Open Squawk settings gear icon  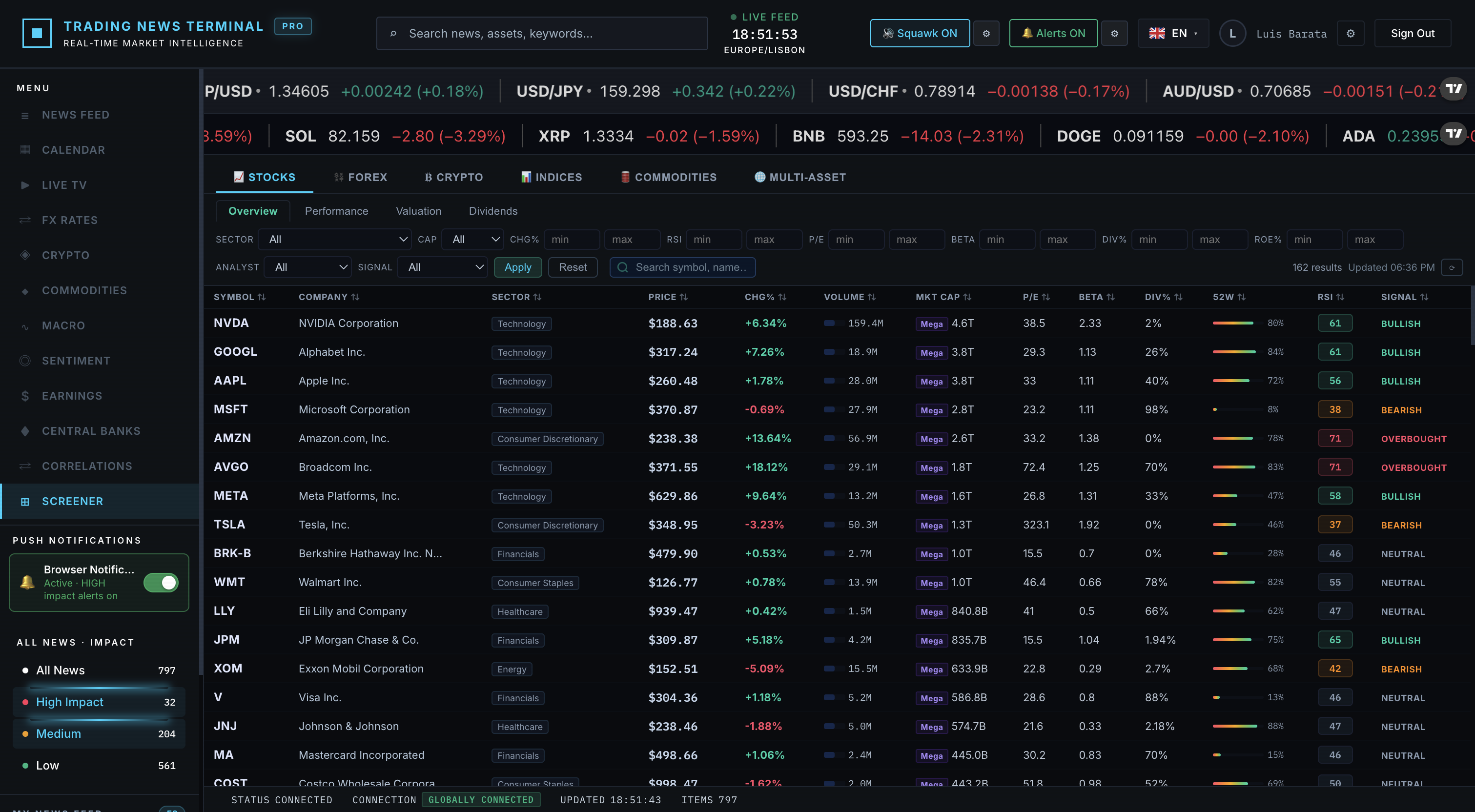click(986, 33)
